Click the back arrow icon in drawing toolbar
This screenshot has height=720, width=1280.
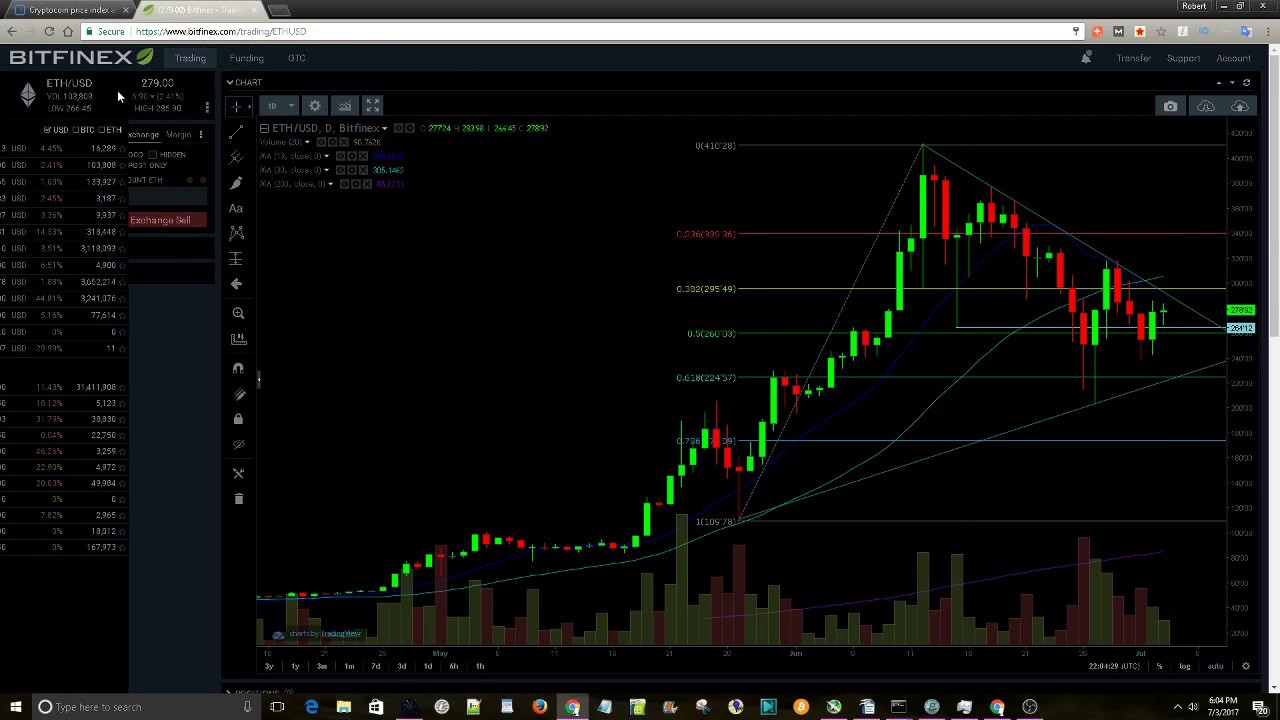tap(236, 284)
